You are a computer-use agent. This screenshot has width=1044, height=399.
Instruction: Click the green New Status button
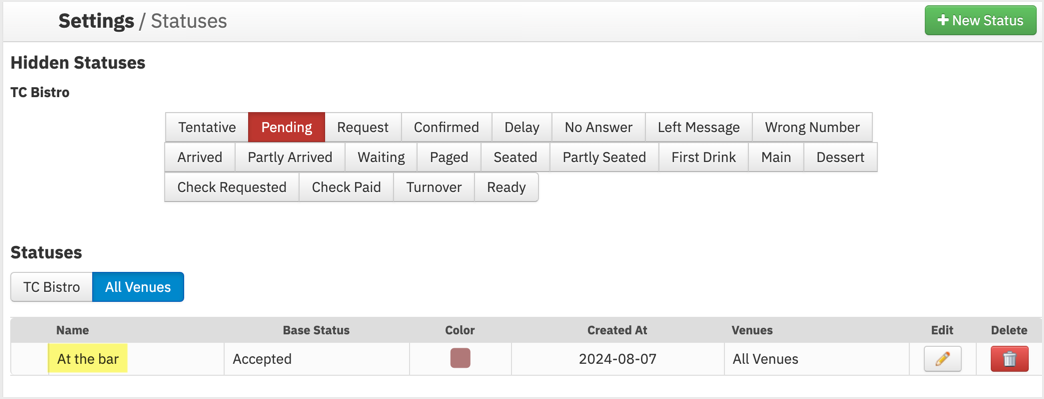click(980, 21)
